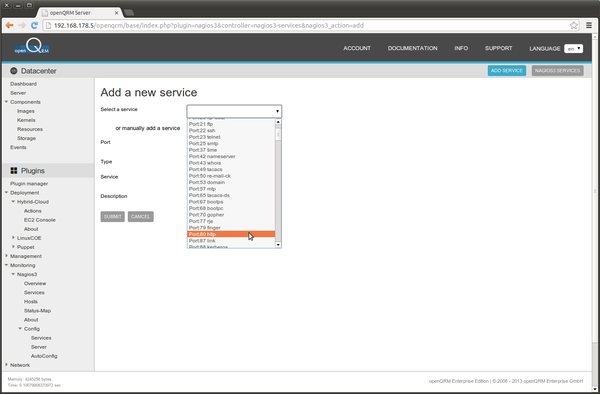Viewport: 600px width, 394px height.
Task: Open the ACCOUNT menu
Action: point(357,48)
